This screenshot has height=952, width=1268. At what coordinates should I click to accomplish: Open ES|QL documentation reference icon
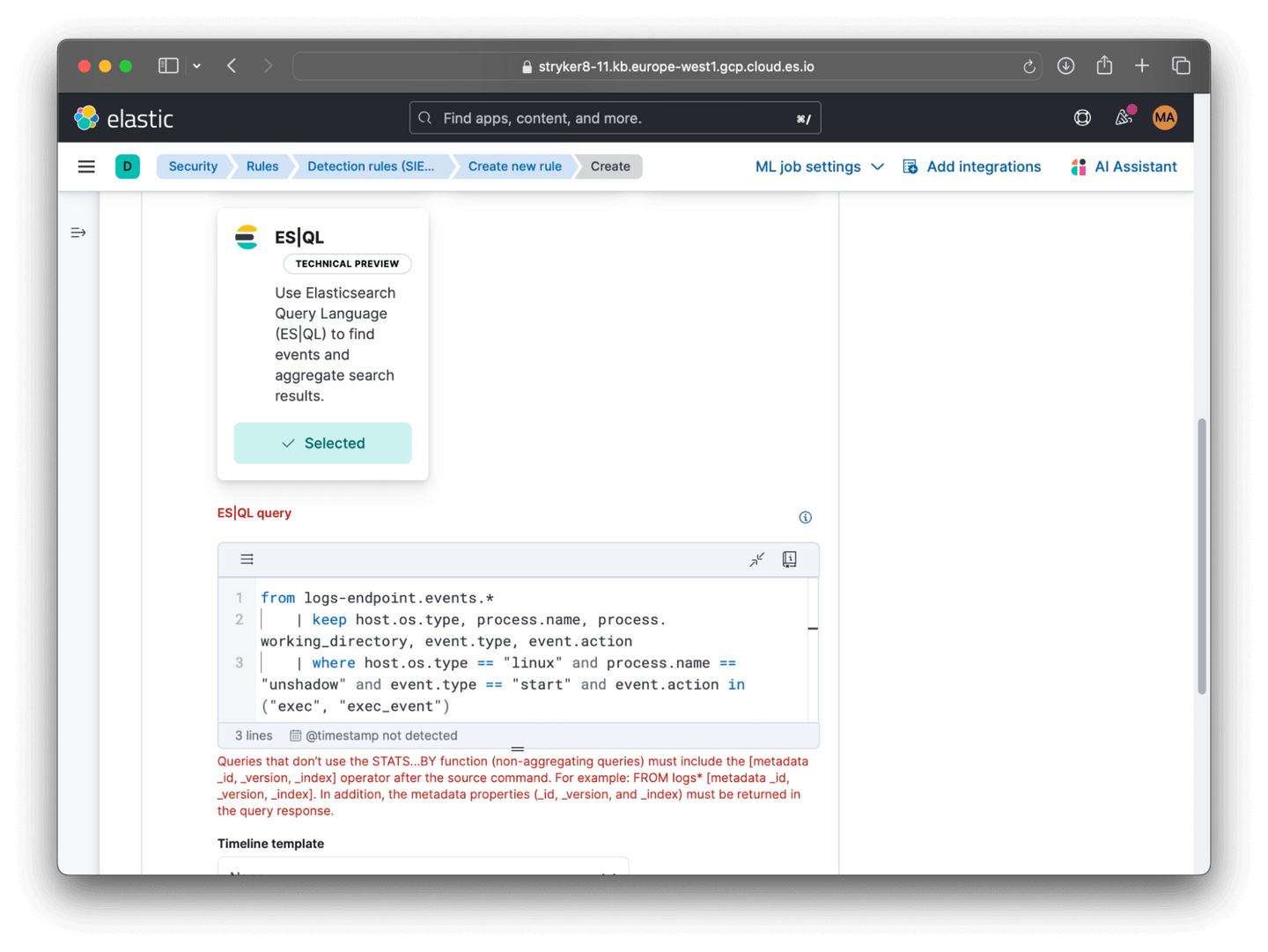pos(790,559)
